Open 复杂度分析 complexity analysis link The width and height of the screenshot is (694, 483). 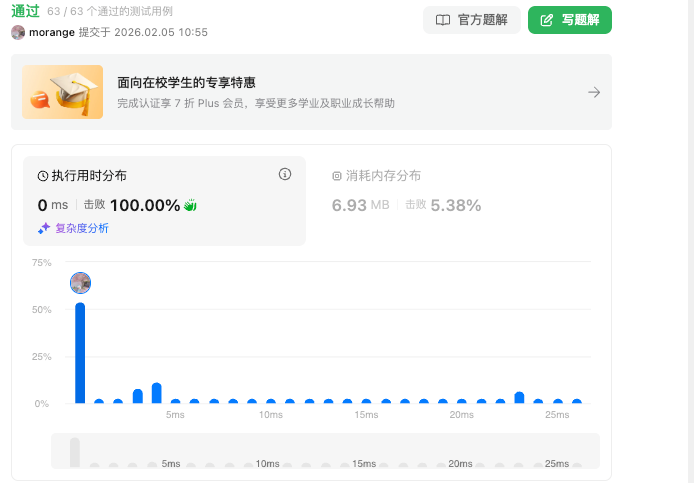[x=82, y=228]
